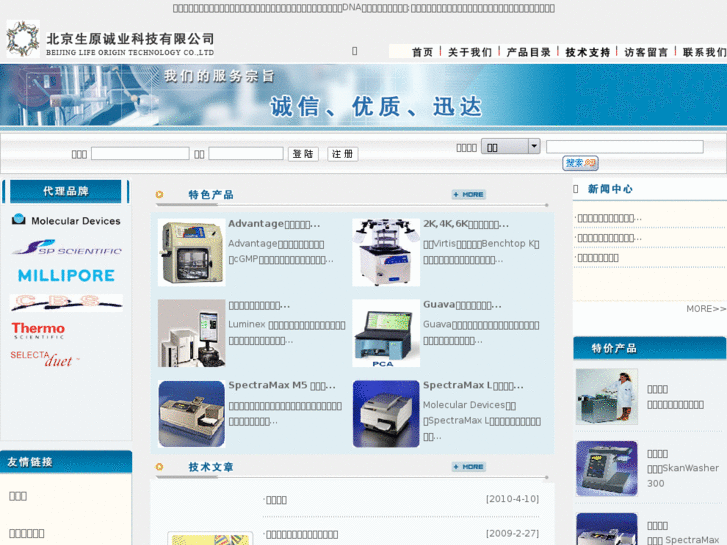Click the search keyword text box
Viewport: 727px width, 545px height.
625,147
